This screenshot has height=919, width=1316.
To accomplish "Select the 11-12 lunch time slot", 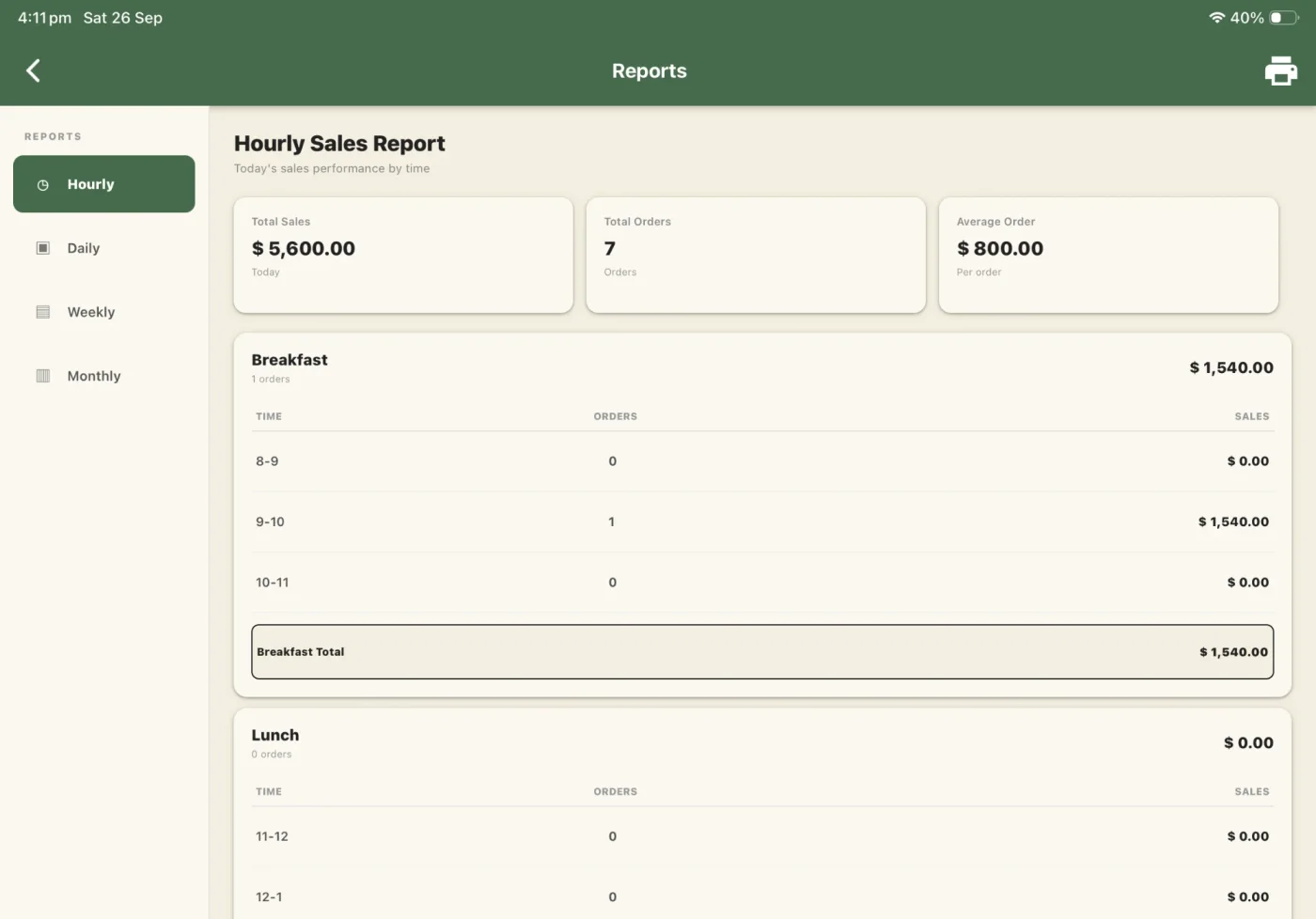I will pyautogui.click(x=272, y=836).
